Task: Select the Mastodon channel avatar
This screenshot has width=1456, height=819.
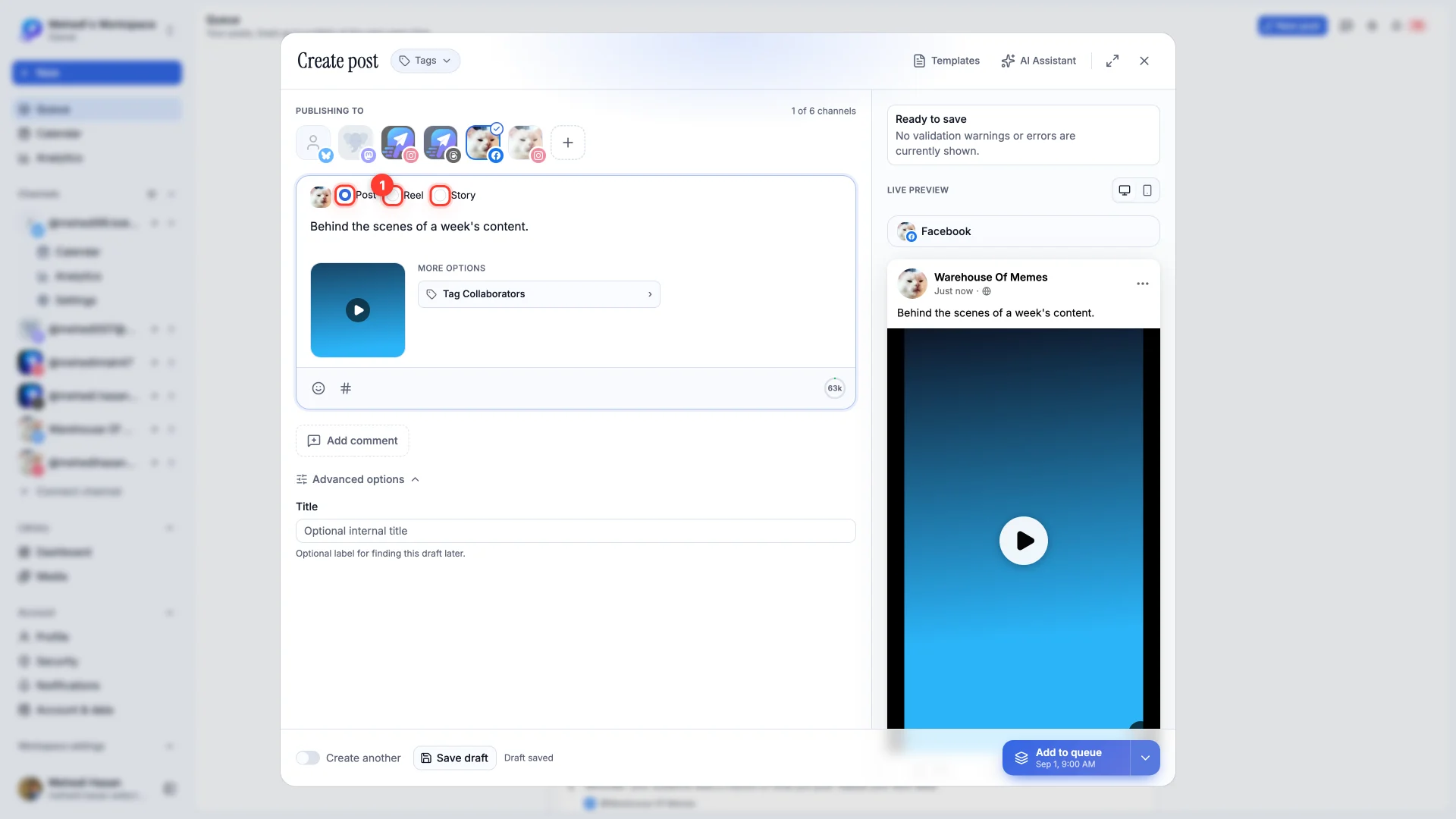Action: [356, 143]
